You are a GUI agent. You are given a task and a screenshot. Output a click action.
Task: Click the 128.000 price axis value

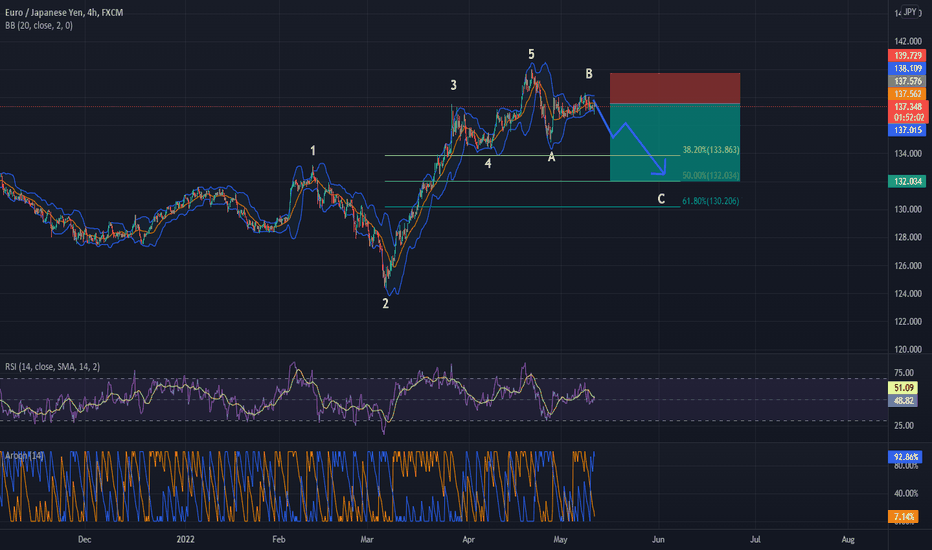pyautogui.click(x=908, y=237)
